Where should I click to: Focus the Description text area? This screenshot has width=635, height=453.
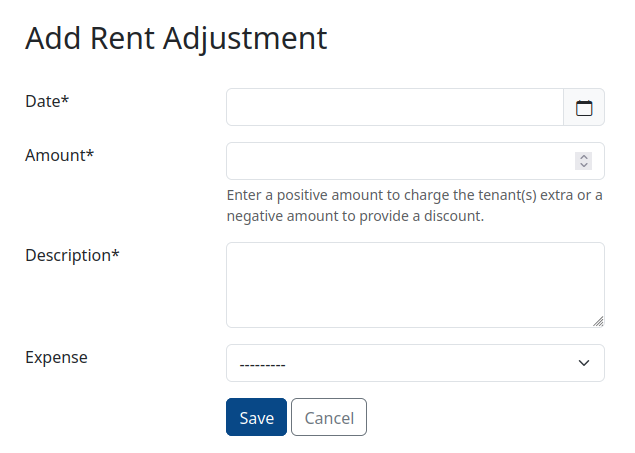click(415, 285)
